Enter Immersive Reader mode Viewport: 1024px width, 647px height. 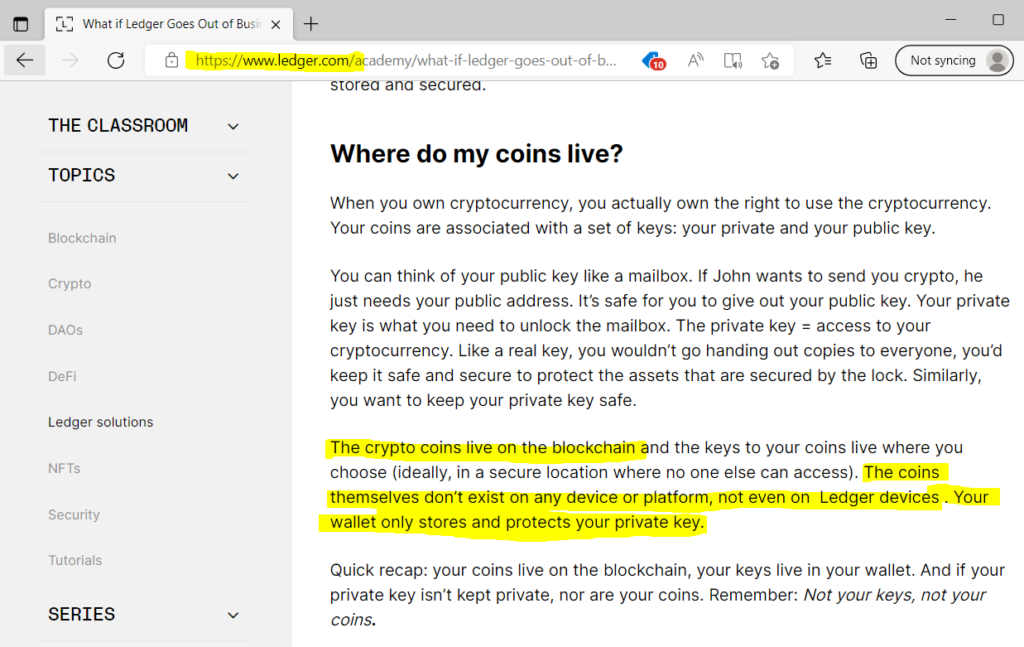733,61
